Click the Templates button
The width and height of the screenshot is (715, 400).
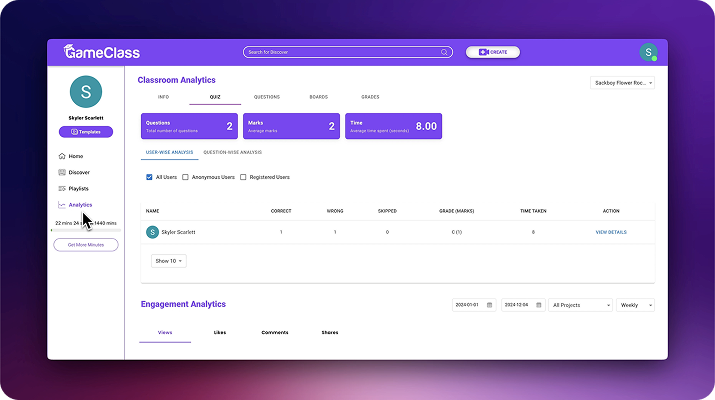pos(86,132)
